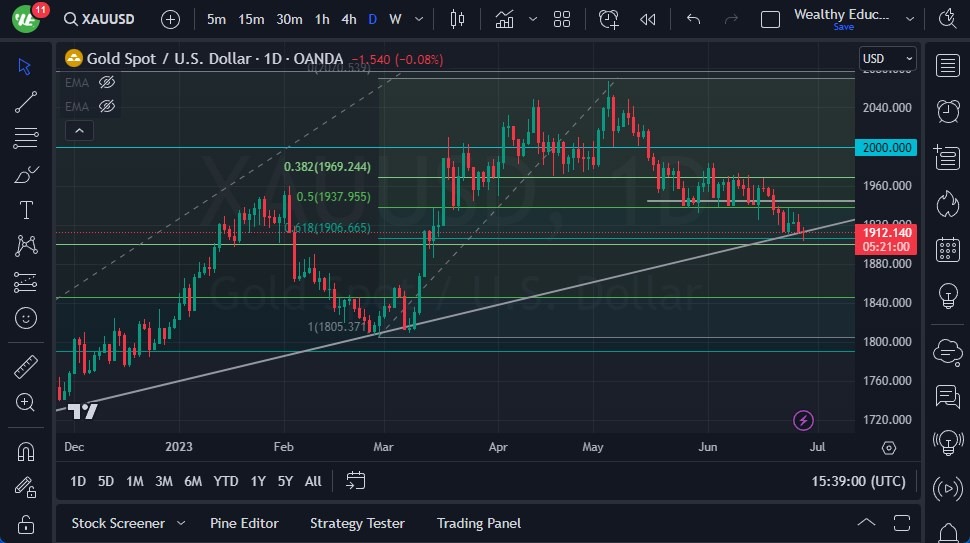Viewport: 970px width, 543px height.
Task: Toggle visibility of the second EMA indicator
Action: pos(107,106)
